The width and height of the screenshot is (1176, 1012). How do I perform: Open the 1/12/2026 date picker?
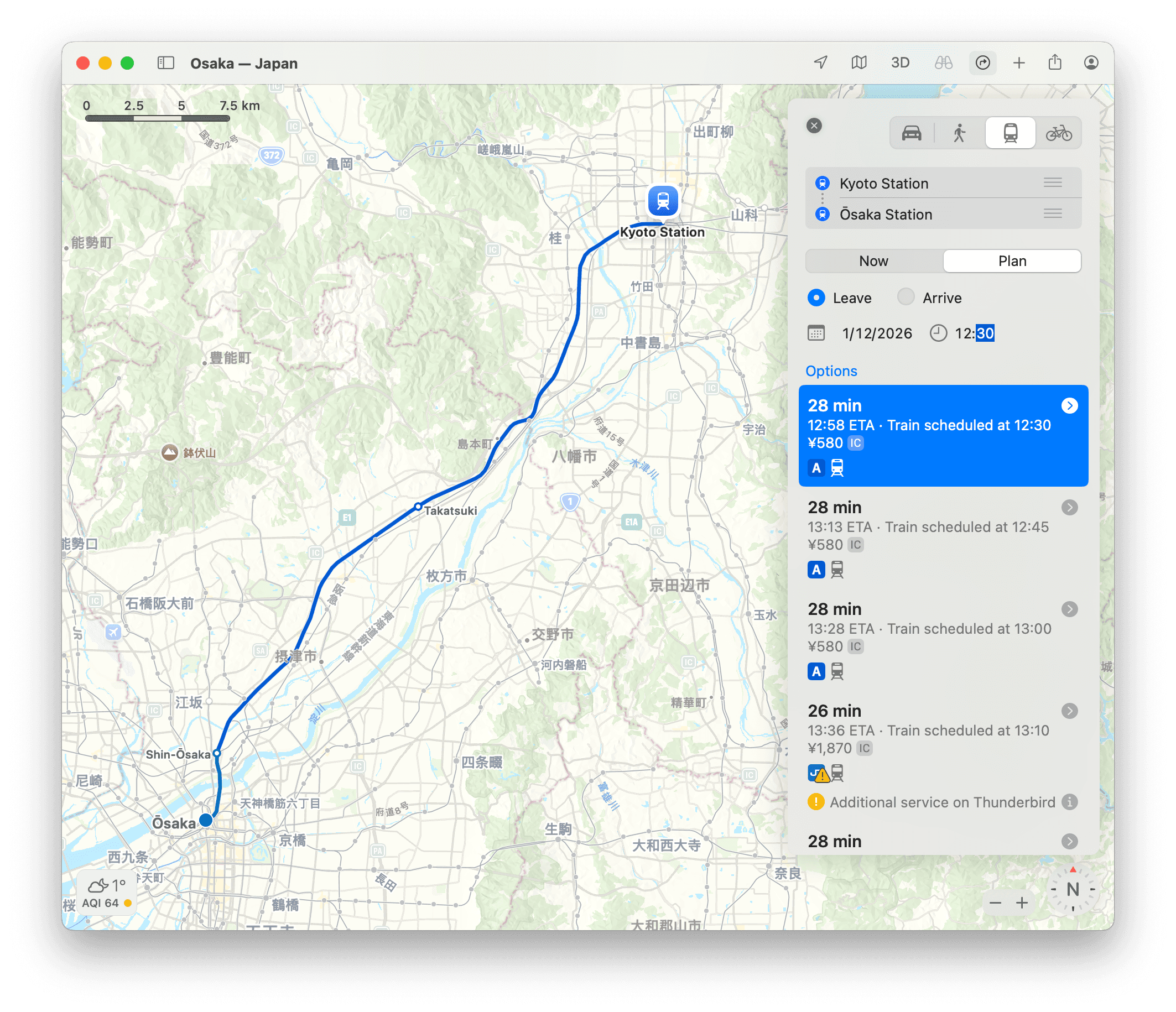tap(876, 333)
